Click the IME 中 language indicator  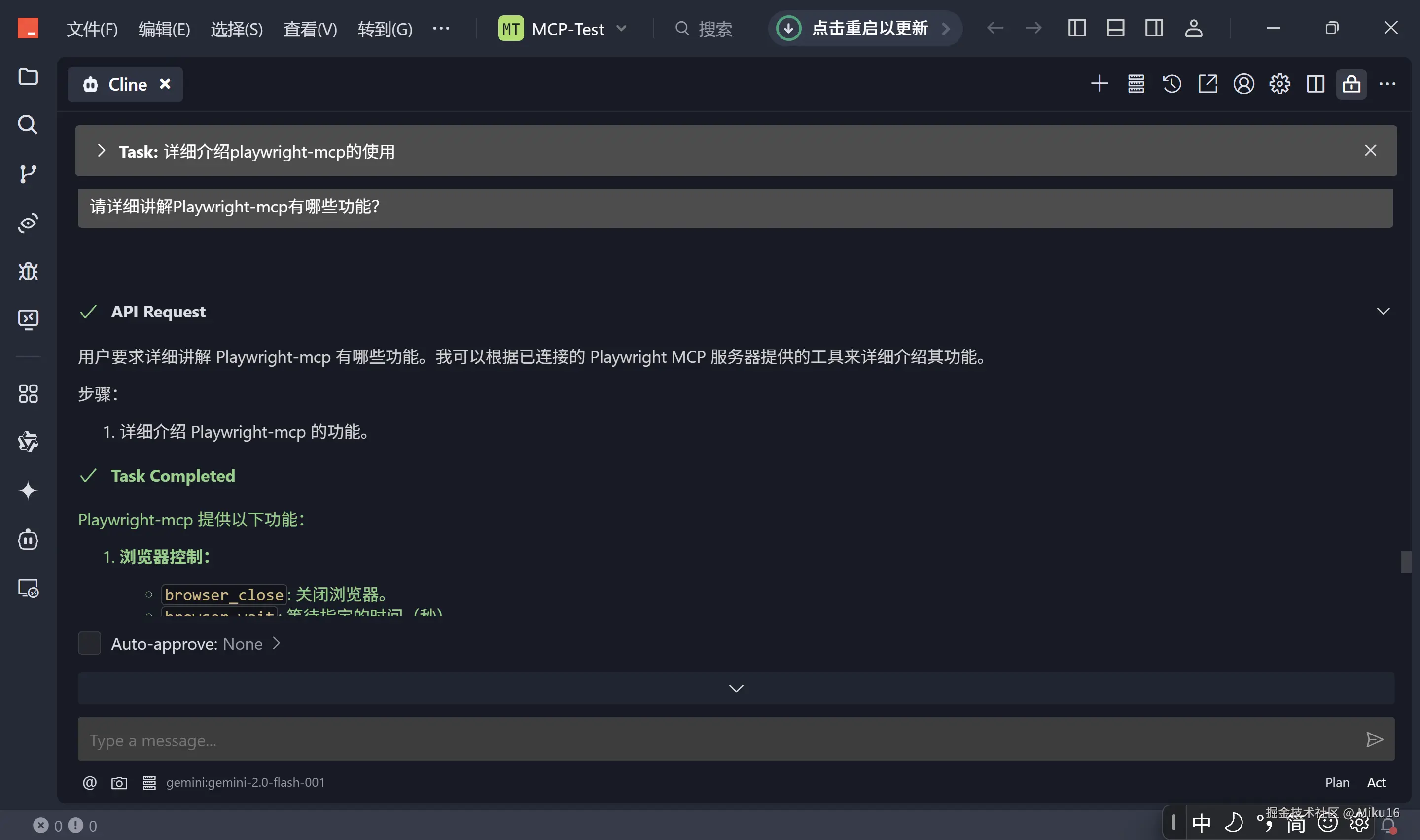(x=1201, y=823)
